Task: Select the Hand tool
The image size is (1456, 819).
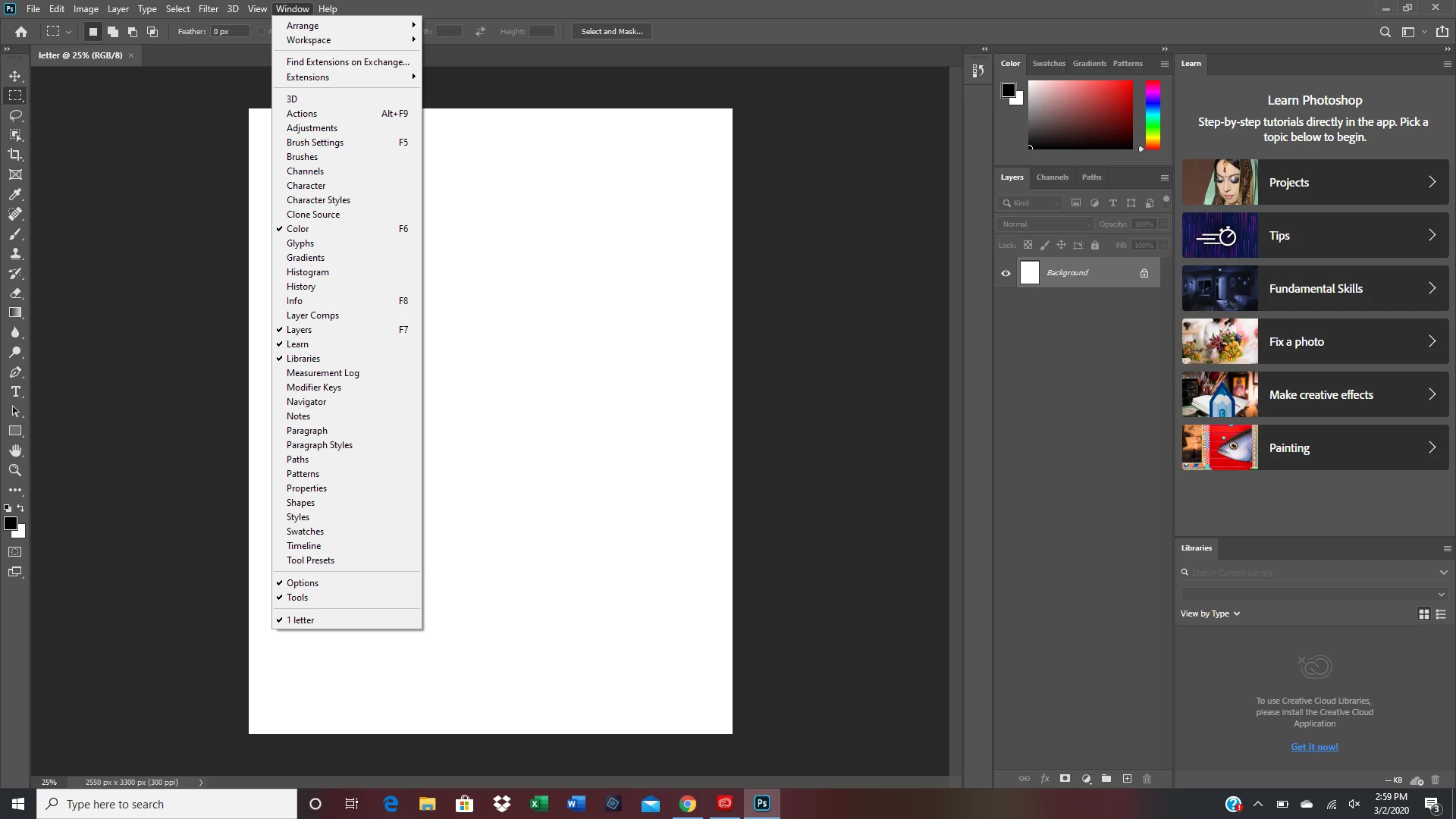Action: tap(15, 450)
